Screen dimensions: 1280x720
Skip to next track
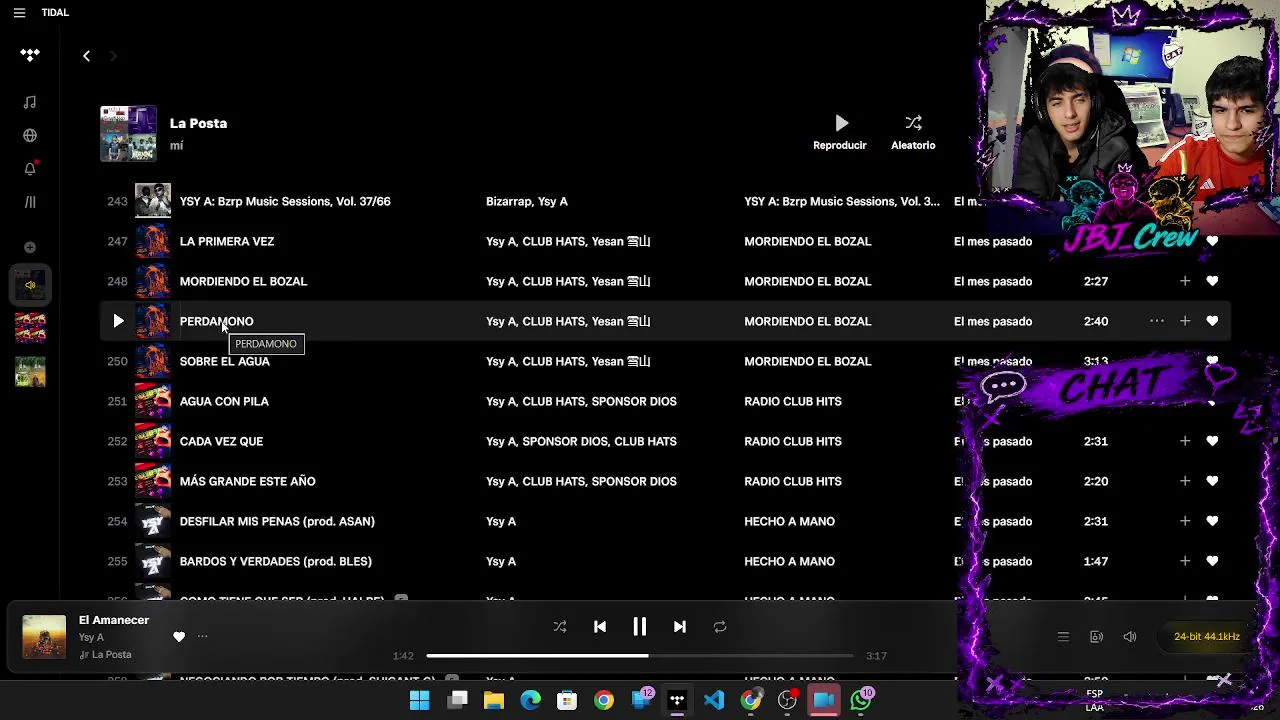pyautogui.click(x=680, y=627)
